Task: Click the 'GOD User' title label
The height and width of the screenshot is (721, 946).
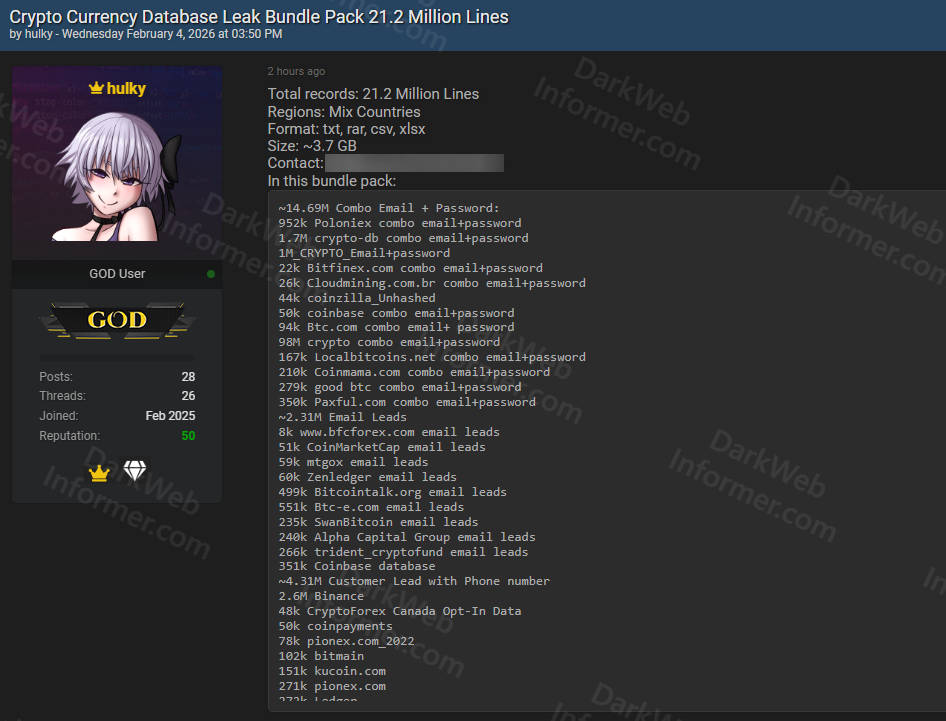Action: tap(117, 274)
